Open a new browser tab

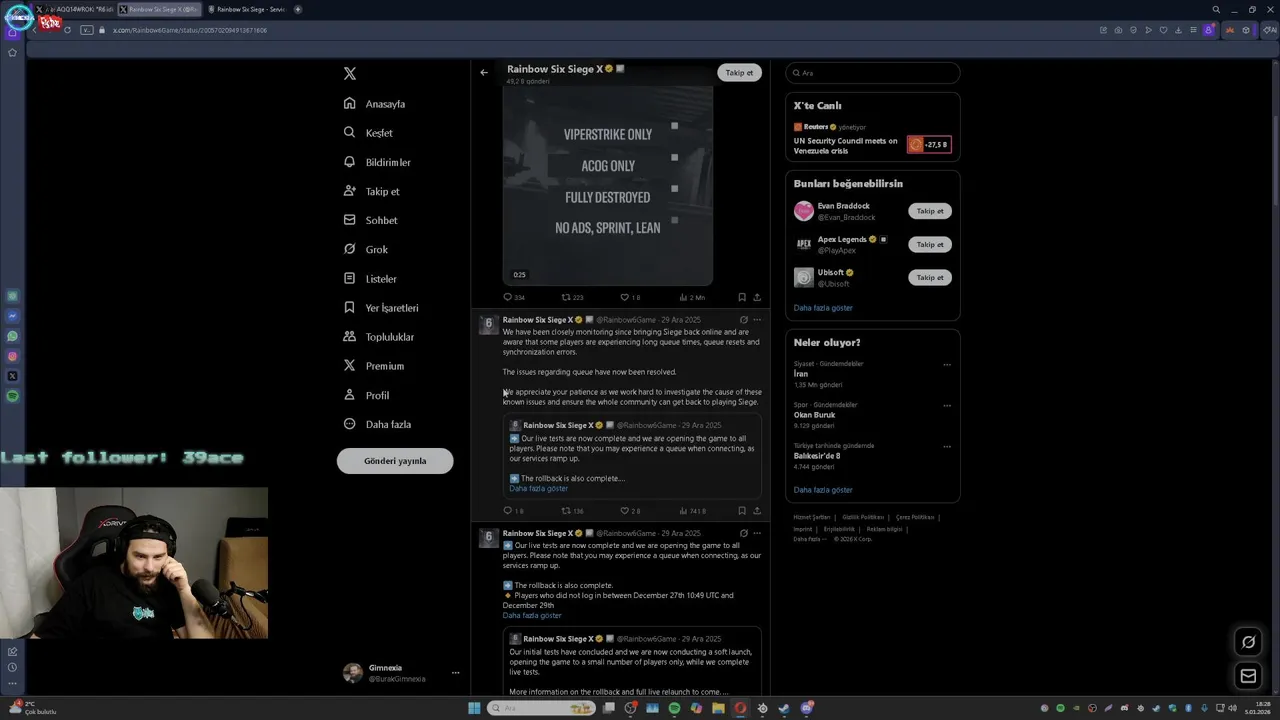click(298, 9)
